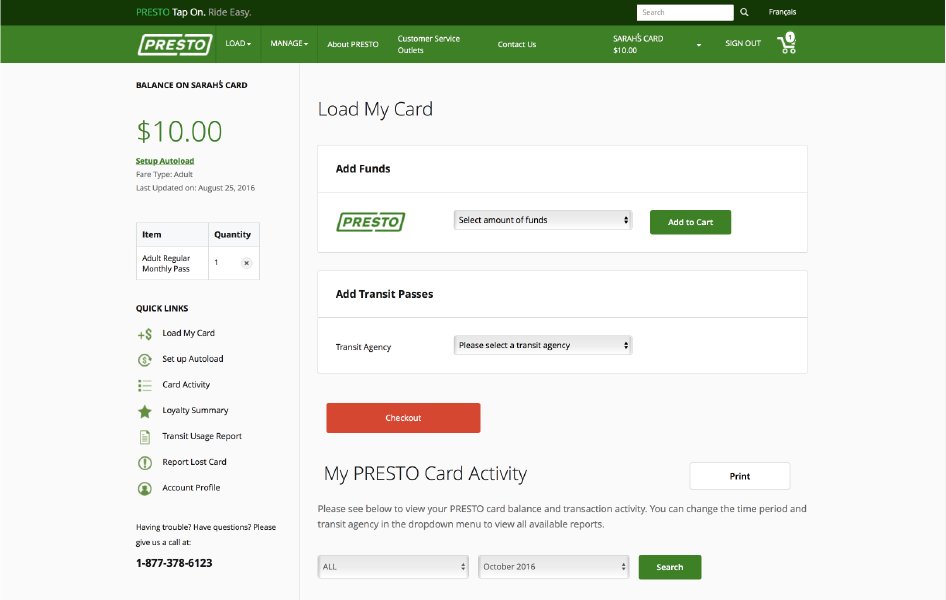Click SIGN OUT in the header
Screen dimensions: 946x600
coord(743,43)
